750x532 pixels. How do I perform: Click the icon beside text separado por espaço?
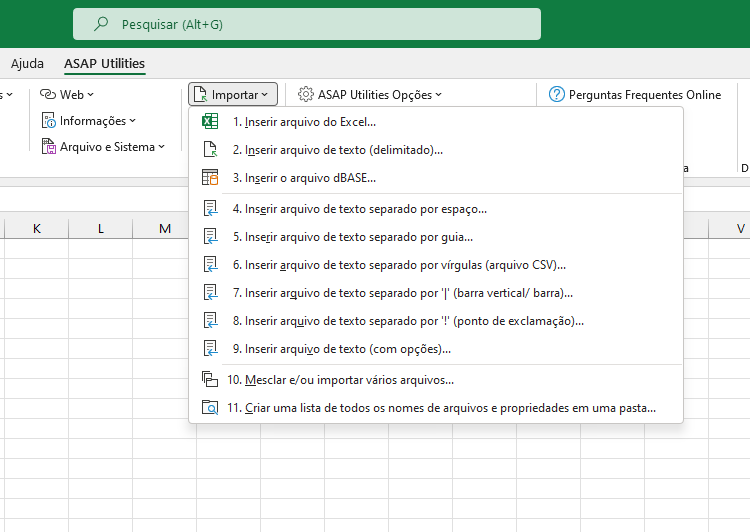click(210, 209)
